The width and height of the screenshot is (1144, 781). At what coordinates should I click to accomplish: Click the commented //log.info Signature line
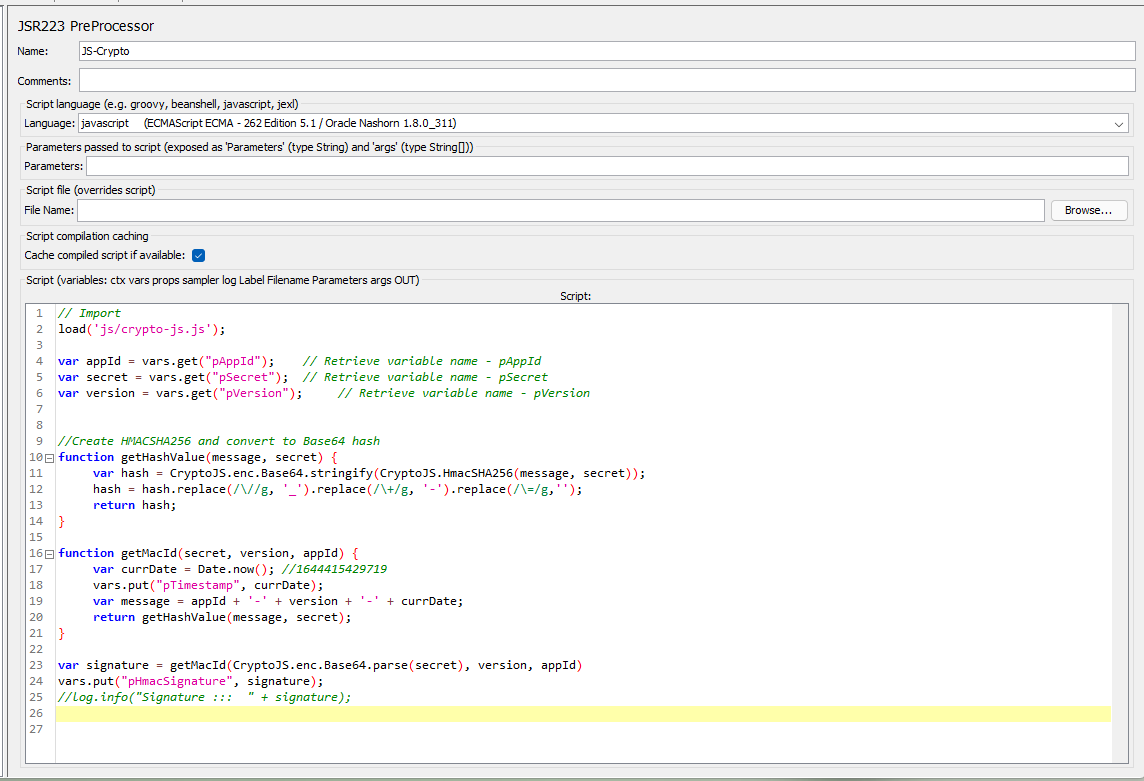(x=204, y=698)
